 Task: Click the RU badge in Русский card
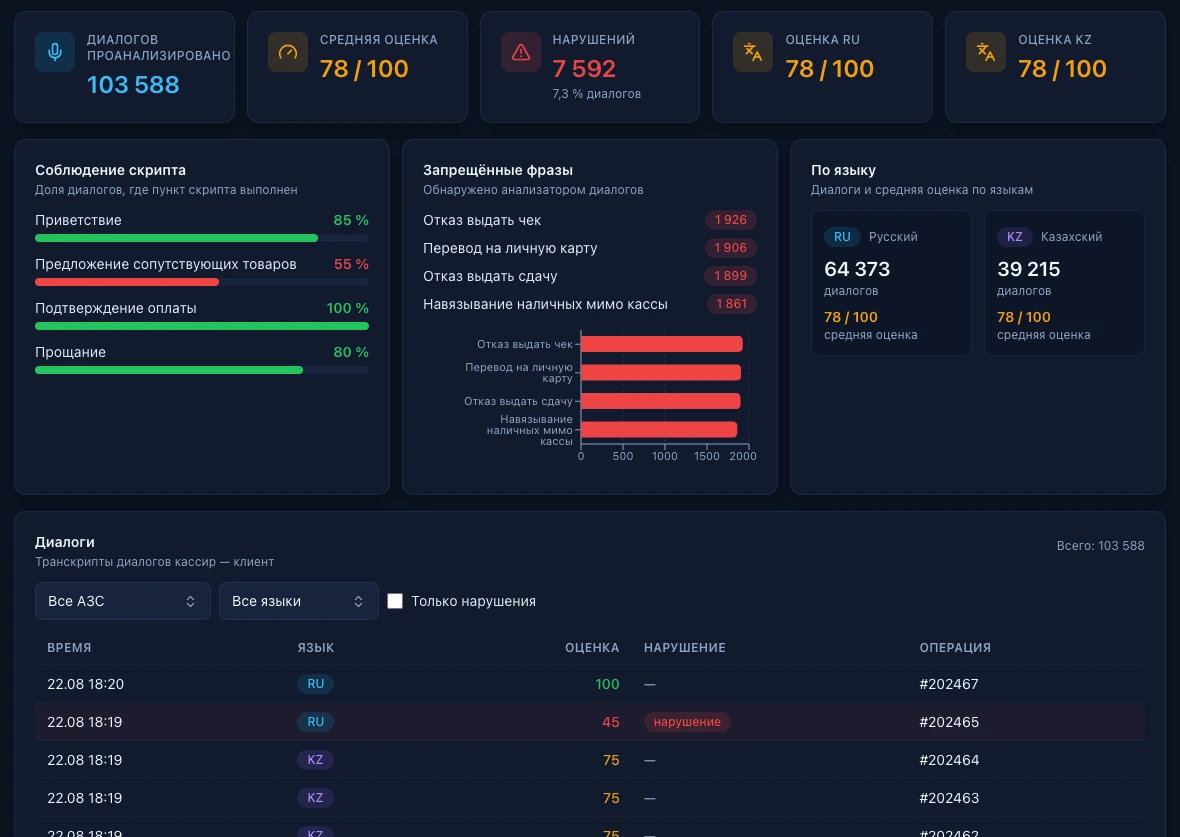842,236
